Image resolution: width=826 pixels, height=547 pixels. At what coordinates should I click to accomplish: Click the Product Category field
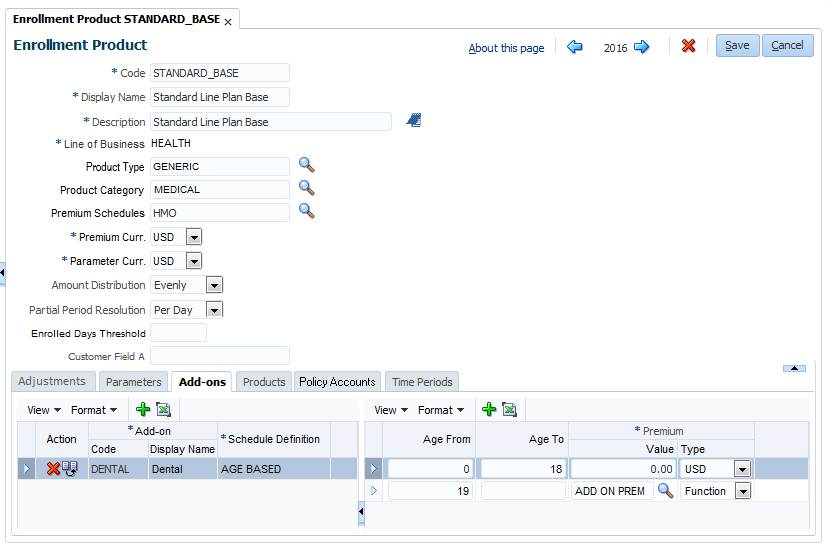point(220,190)
